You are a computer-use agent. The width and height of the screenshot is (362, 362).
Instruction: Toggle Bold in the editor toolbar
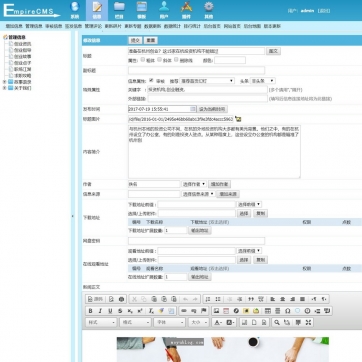[90, 311]
